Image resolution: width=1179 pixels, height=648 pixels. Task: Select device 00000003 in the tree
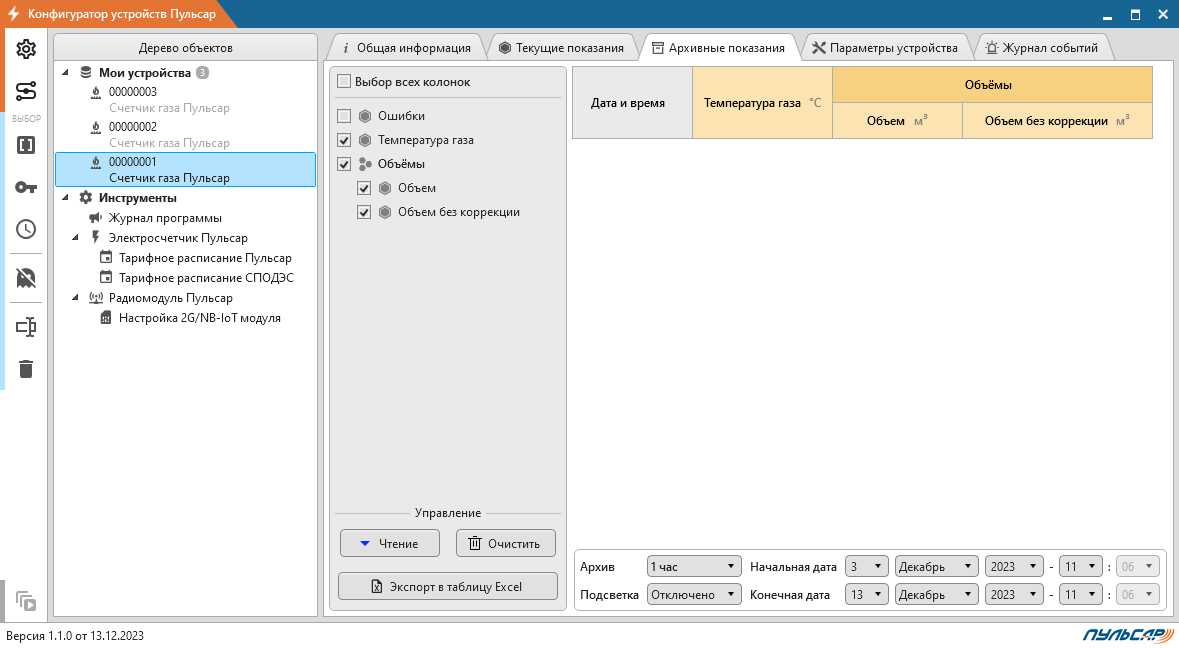tap(185, 100)
